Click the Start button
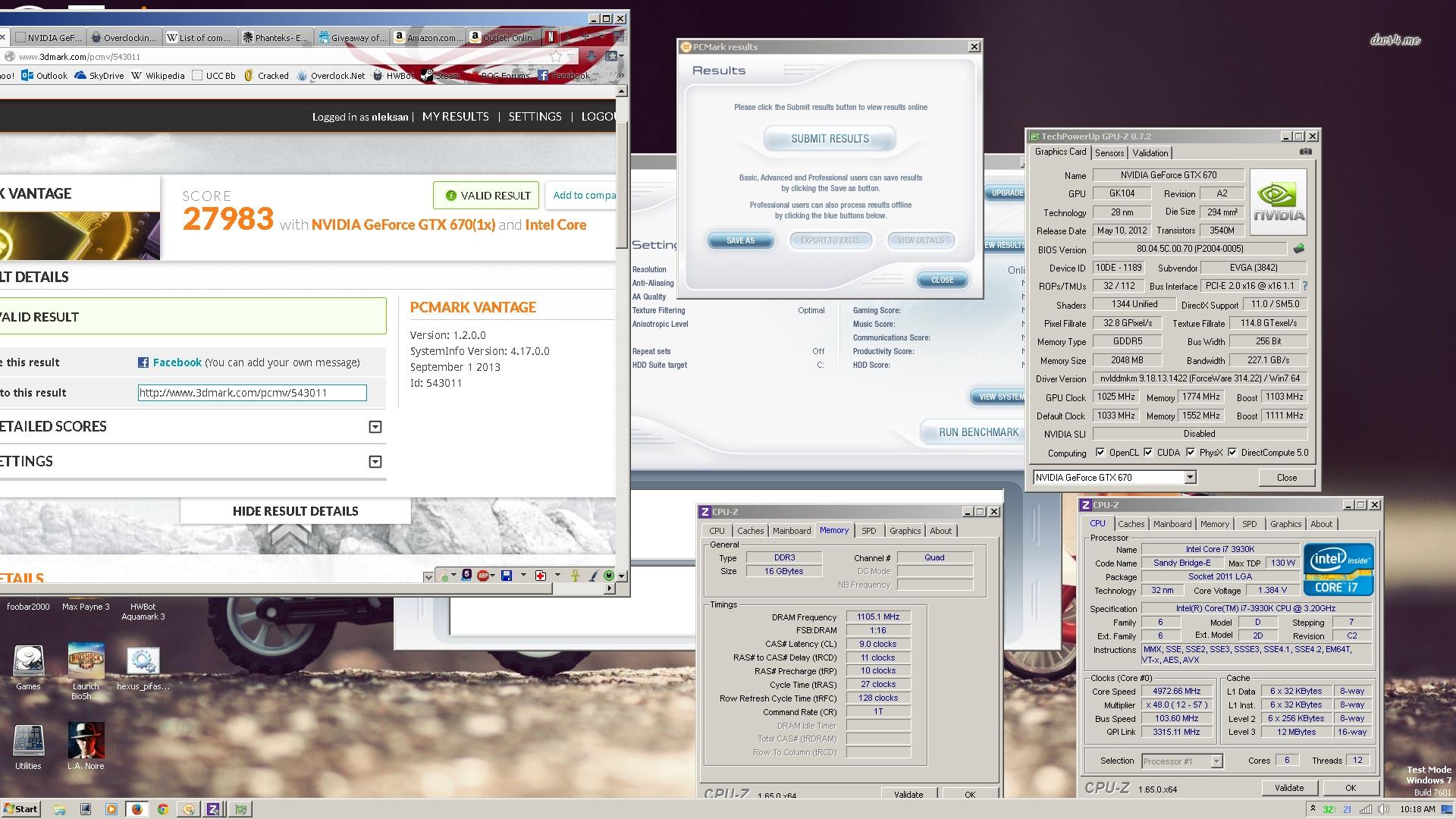The width and height of the screenshot is (1456, 819). (x=20, y=809)
